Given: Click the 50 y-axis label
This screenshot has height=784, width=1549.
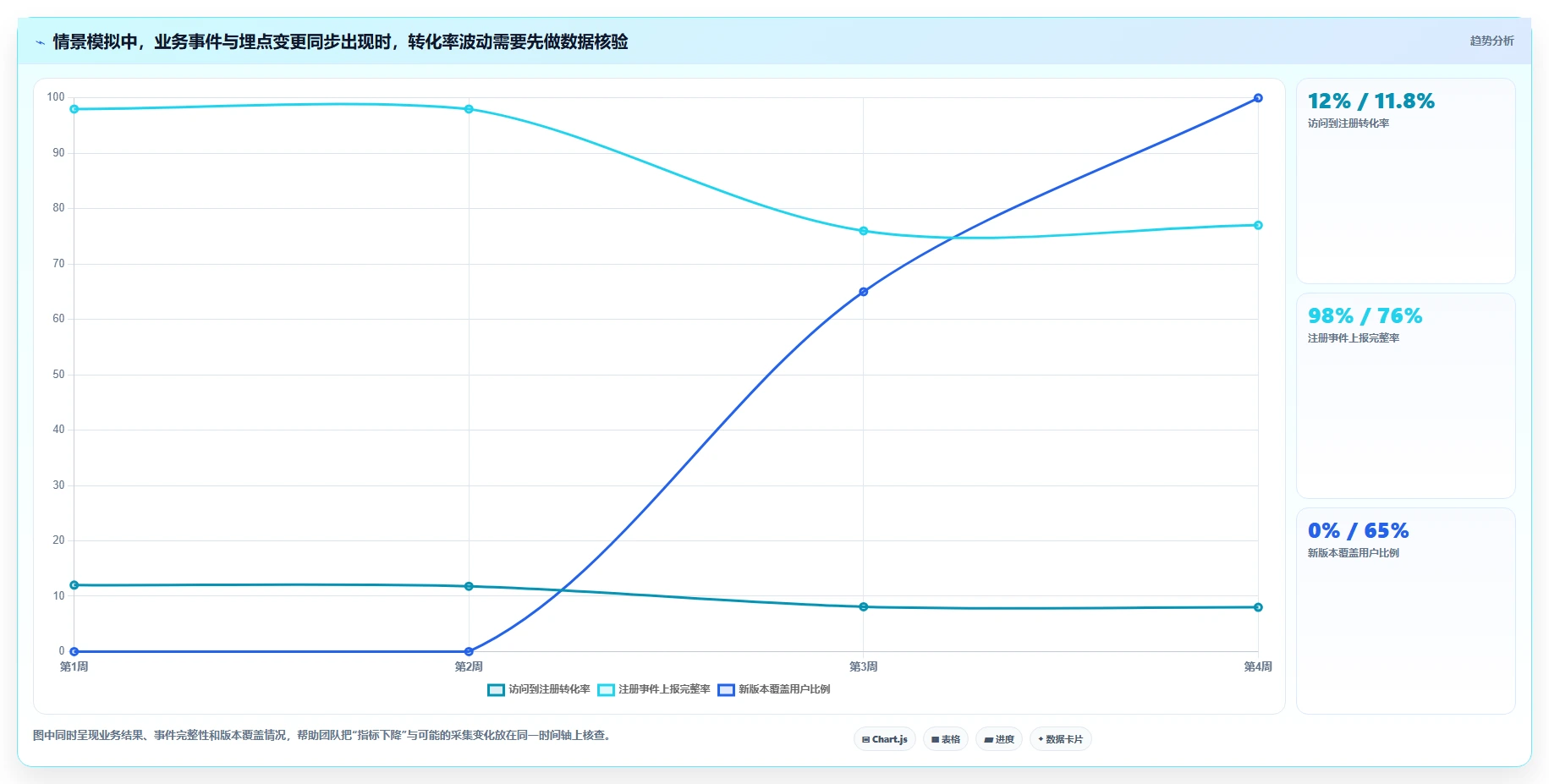Looking at the screenshot, I should click(x=58, y=375).
